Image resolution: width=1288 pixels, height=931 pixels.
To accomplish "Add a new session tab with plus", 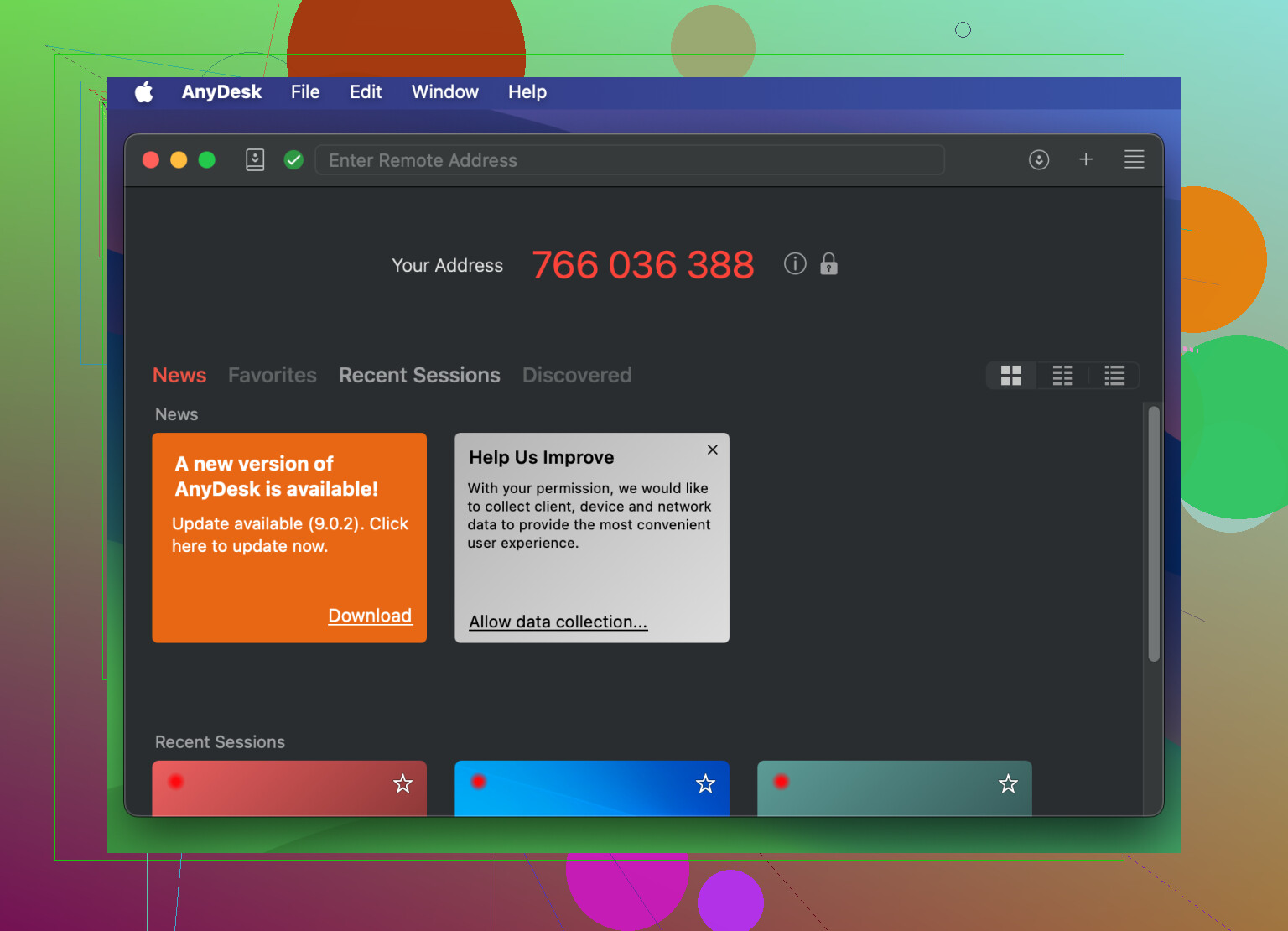I will tap(1086, 159).
